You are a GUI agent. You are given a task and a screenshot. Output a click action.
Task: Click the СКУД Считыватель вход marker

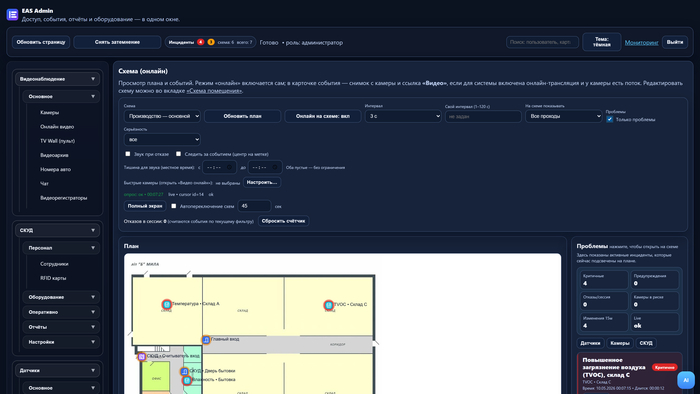pyautogui.click(x=142, y=357)
